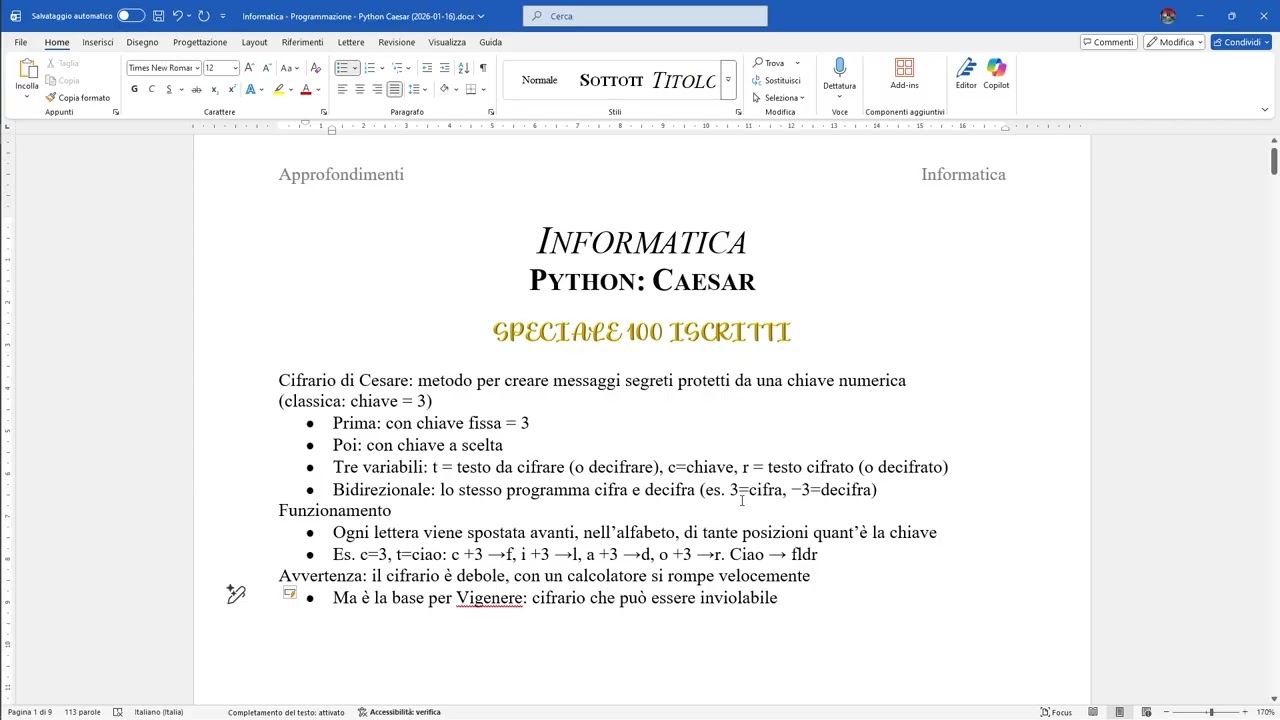Toggle bulleted list formatting
1280x720 pixels.
[x=342, y=68]
